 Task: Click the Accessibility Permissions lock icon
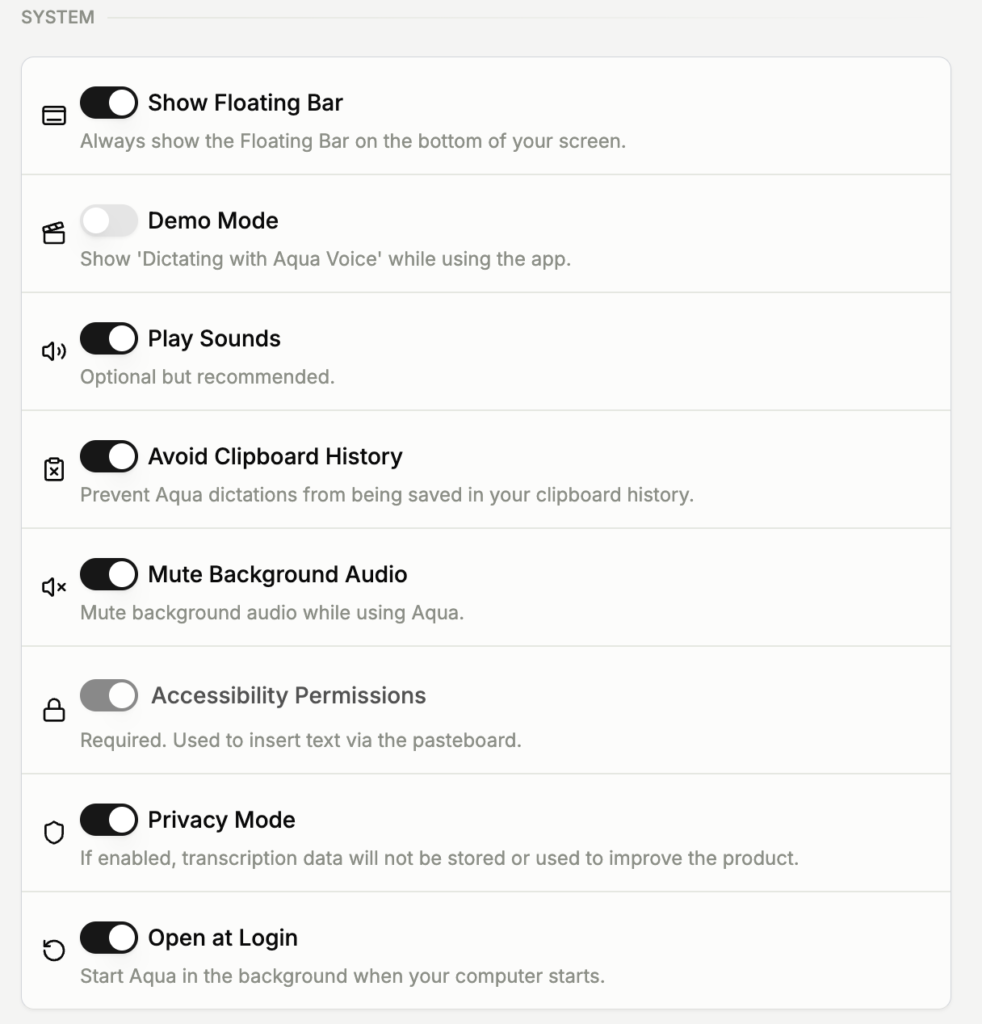[x=54, y=711]
